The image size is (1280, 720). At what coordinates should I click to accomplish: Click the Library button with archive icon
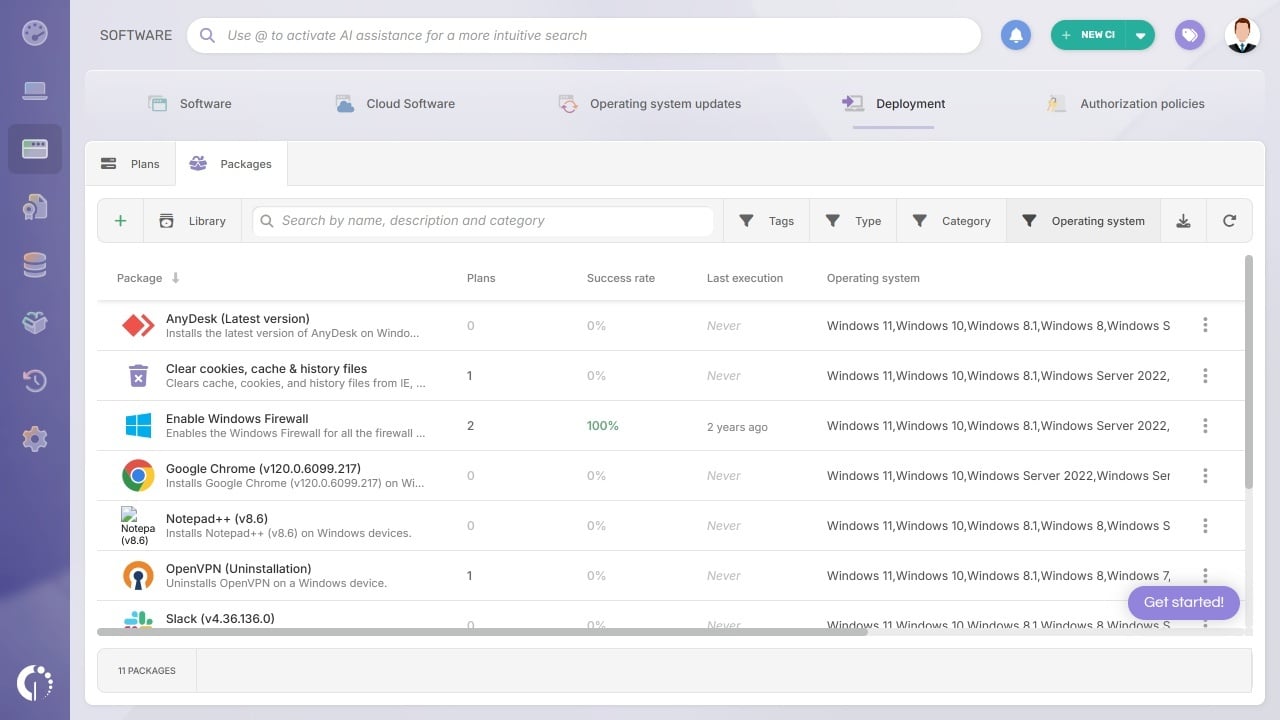tap(193, 220)
